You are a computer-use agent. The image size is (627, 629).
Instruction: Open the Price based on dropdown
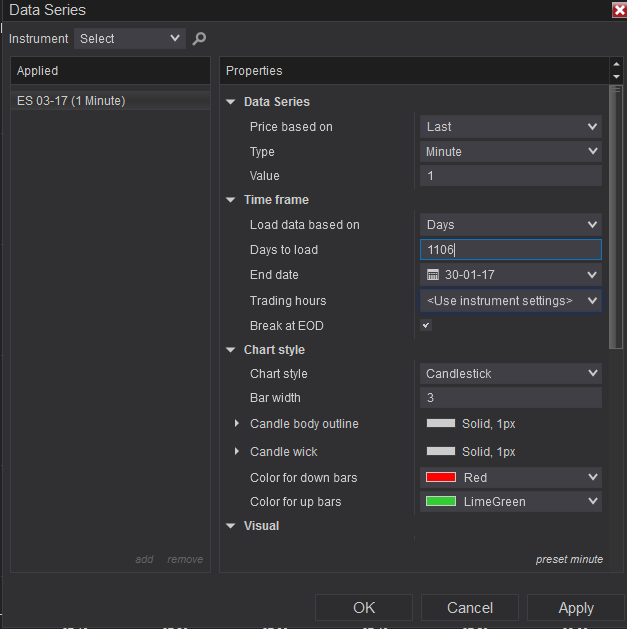point(510,127)
